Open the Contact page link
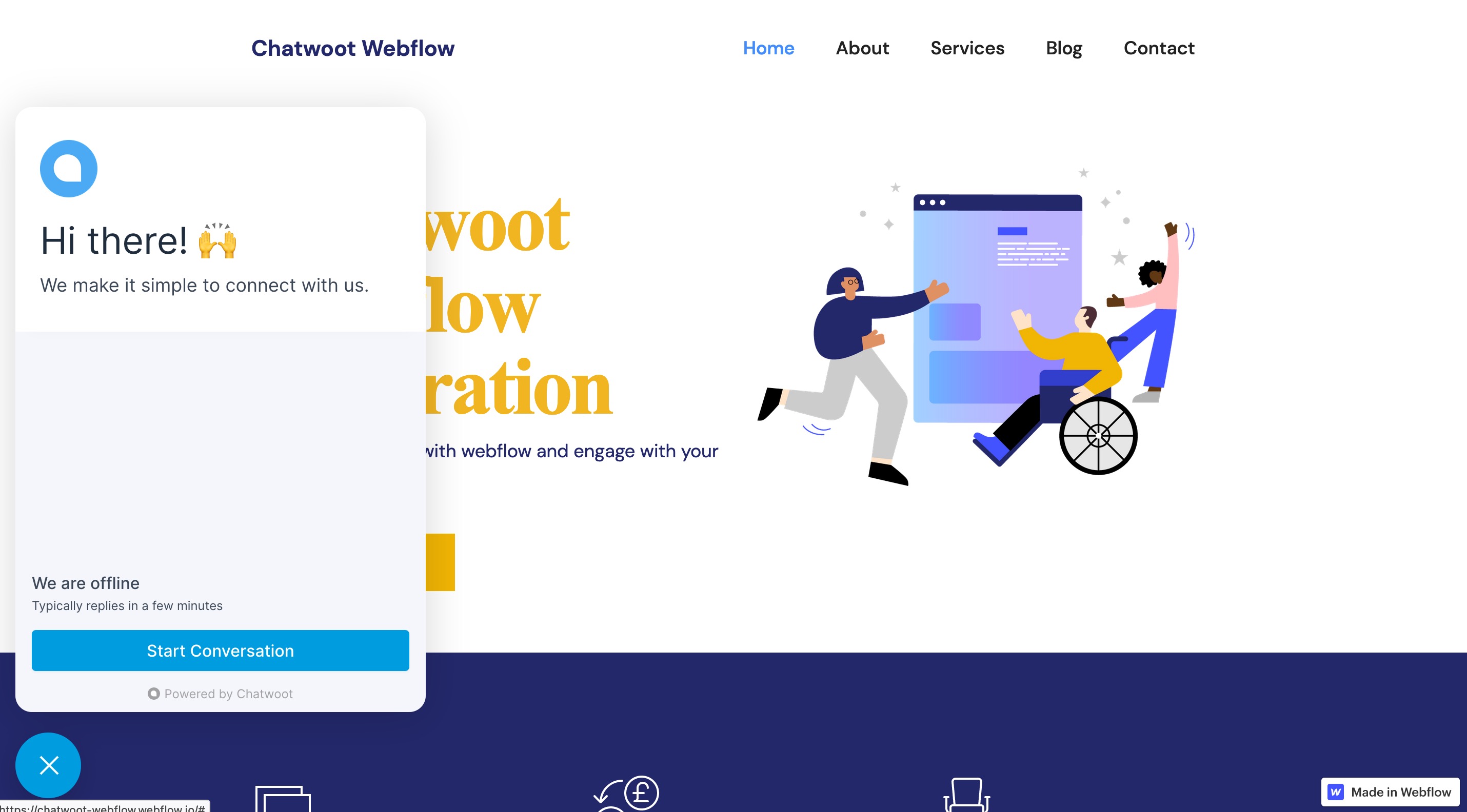This screenshot has width=1467, height=812. [x=1158, y=47]
